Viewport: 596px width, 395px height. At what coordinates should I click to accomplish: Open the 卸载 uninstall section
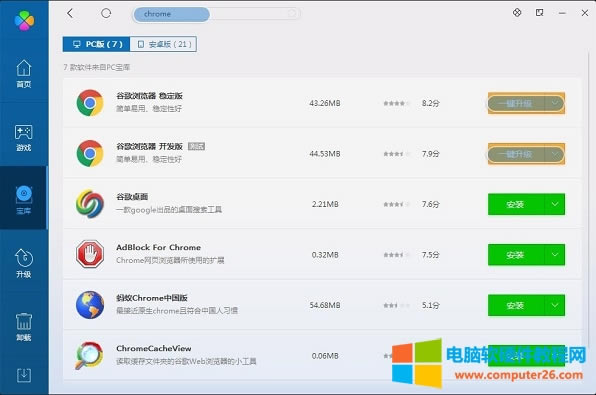pyautogui.click(x=24, y=327)
